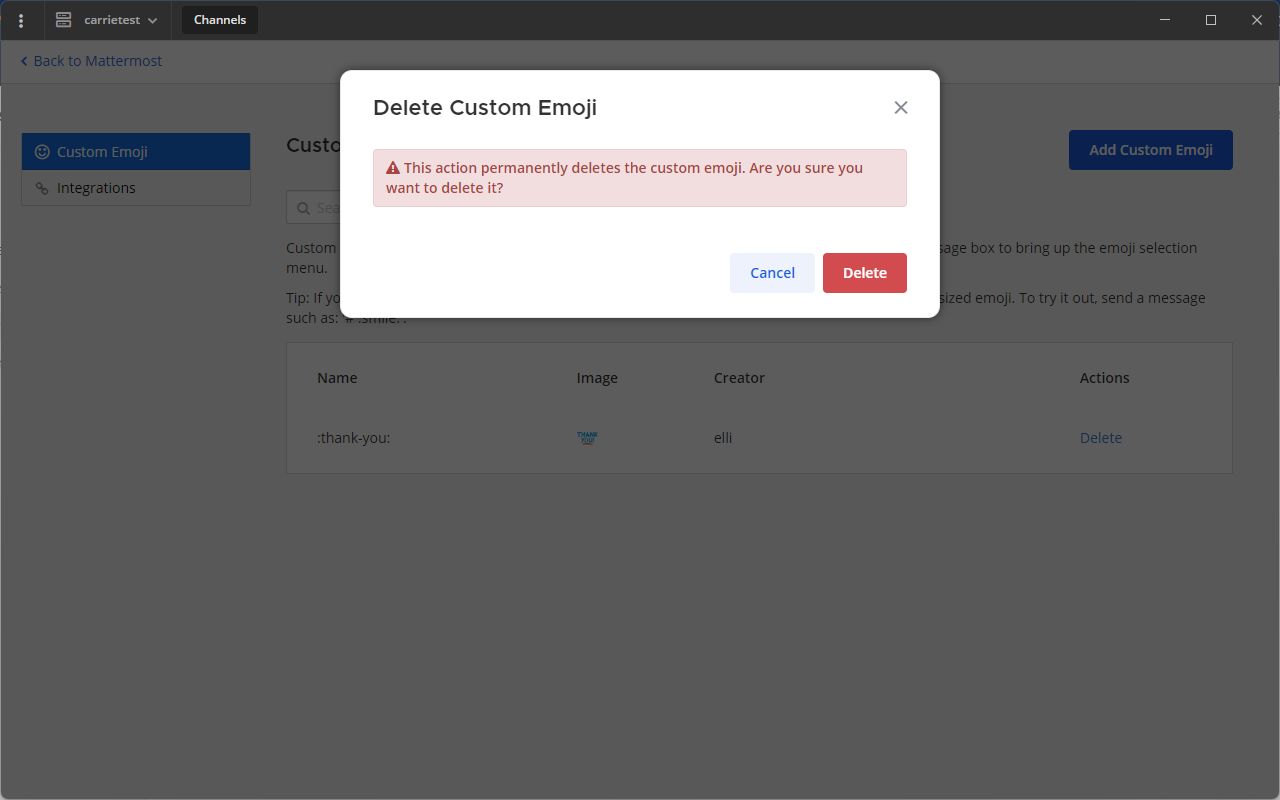
Task: Click the server icon beside carrietest
Action: (64, 20)
